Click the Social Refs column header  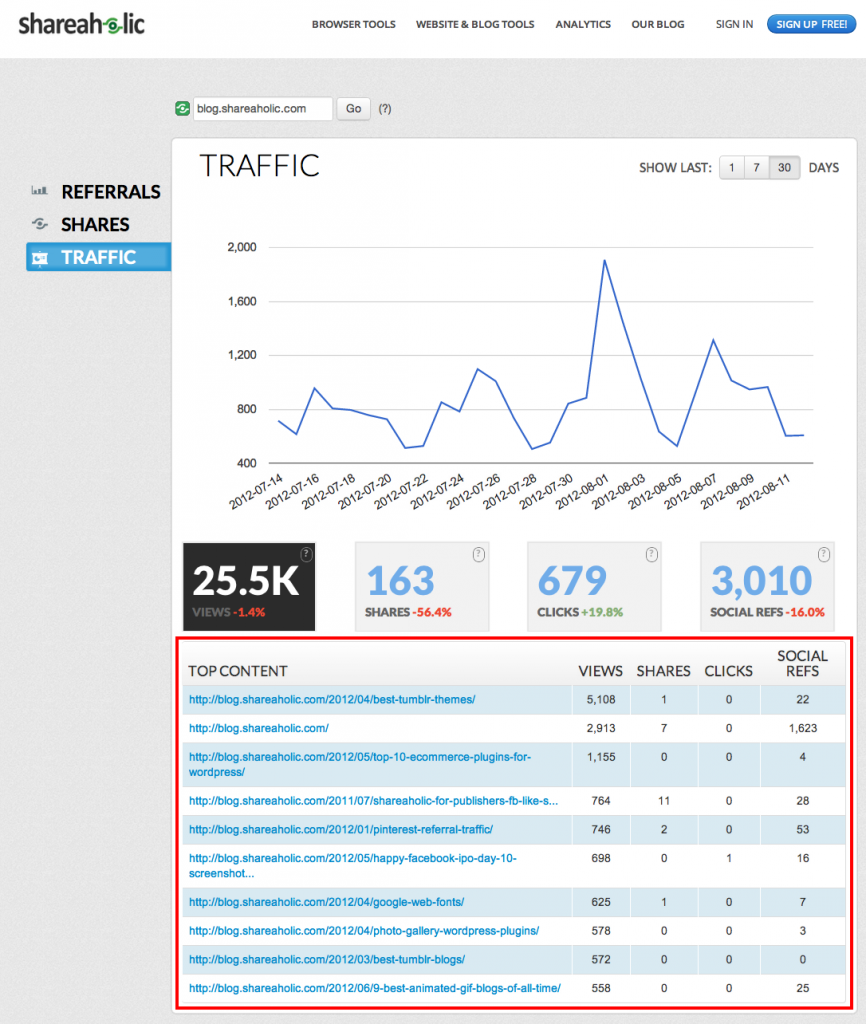(x=802, y=664)
